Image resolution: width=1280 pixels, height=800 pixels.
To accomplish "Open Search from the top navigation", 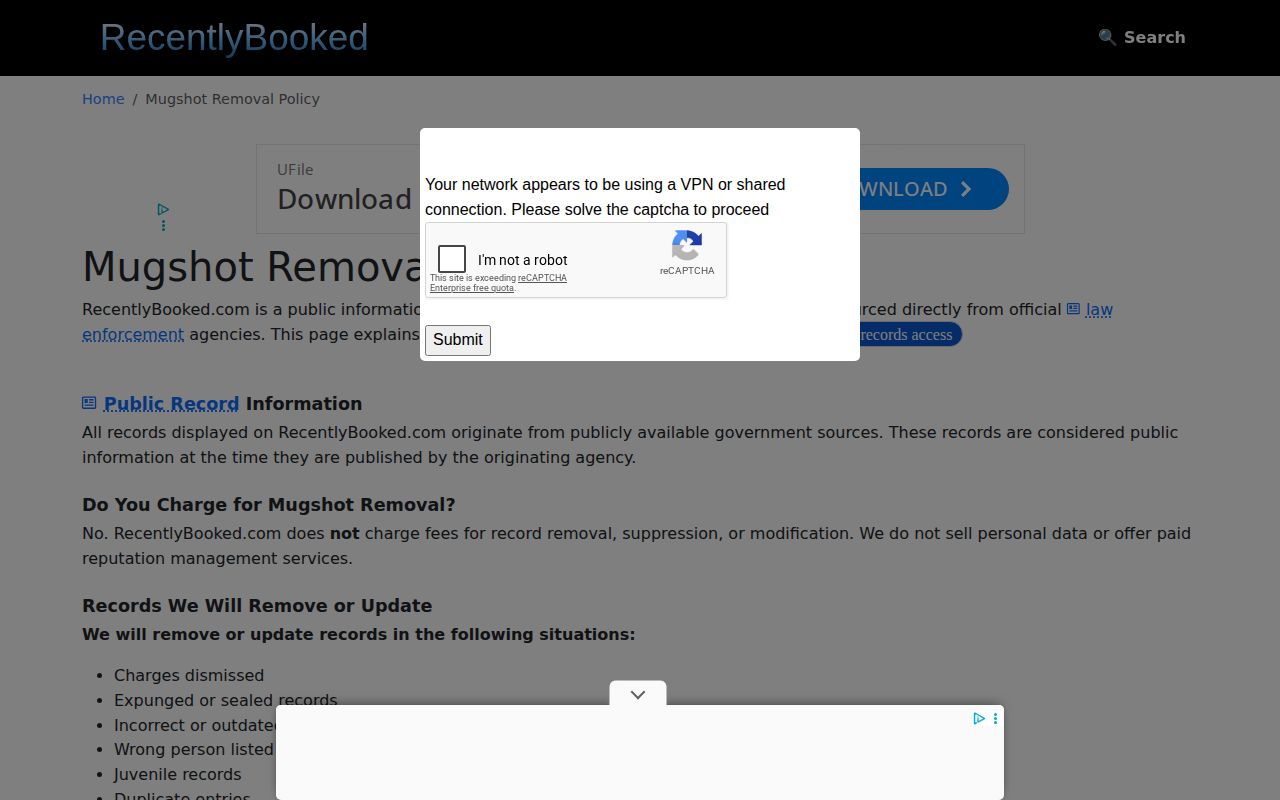I will pyautogui.click(x=1142, y=37).
